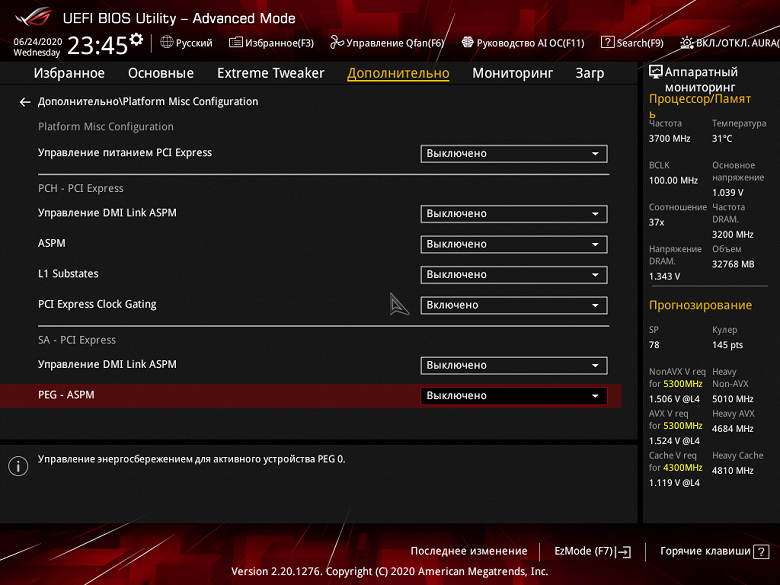Click Руководство AI OC(F11) label
The width and height of the screenshot is (780, 585).
(x=530, y=43)
